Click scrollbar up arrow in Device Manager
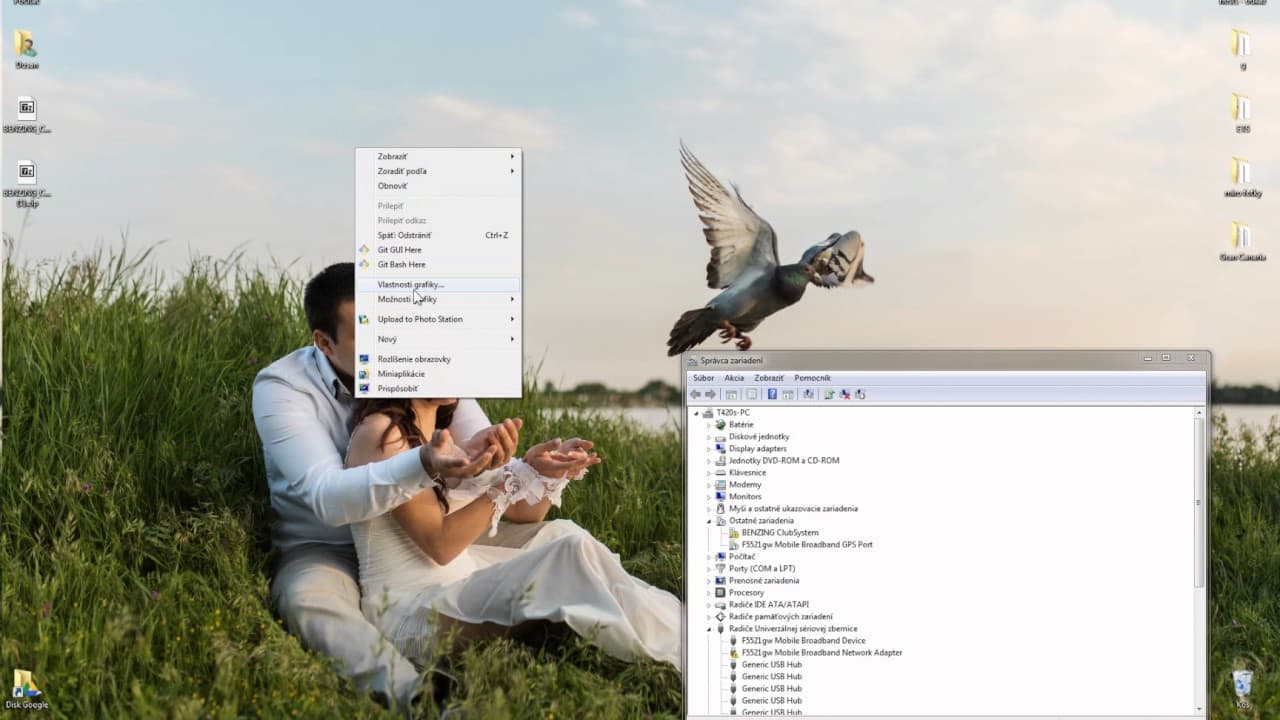The image size is (1280, 720). [x=1200, y=412]
